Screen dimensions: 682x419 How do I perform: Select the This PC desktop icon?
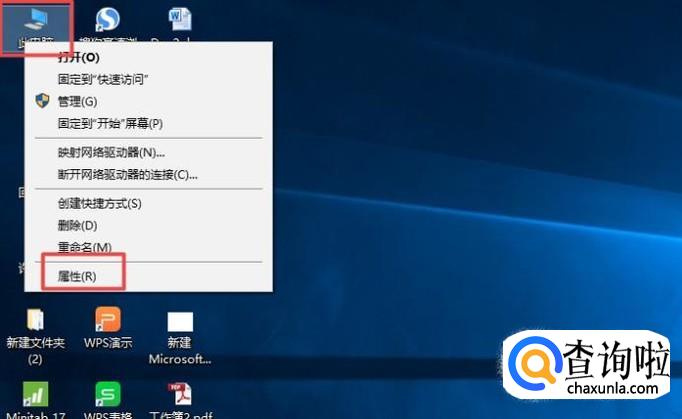[x=36, y=20]
